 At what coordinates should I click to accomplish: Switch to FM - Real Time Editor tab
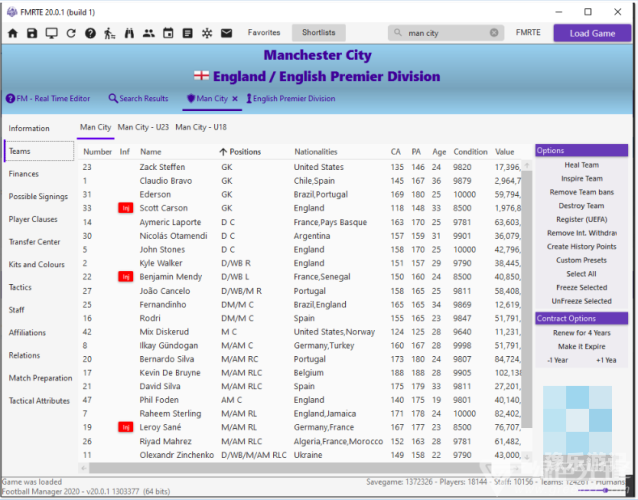pyautogui.click(x=48, y=98)
